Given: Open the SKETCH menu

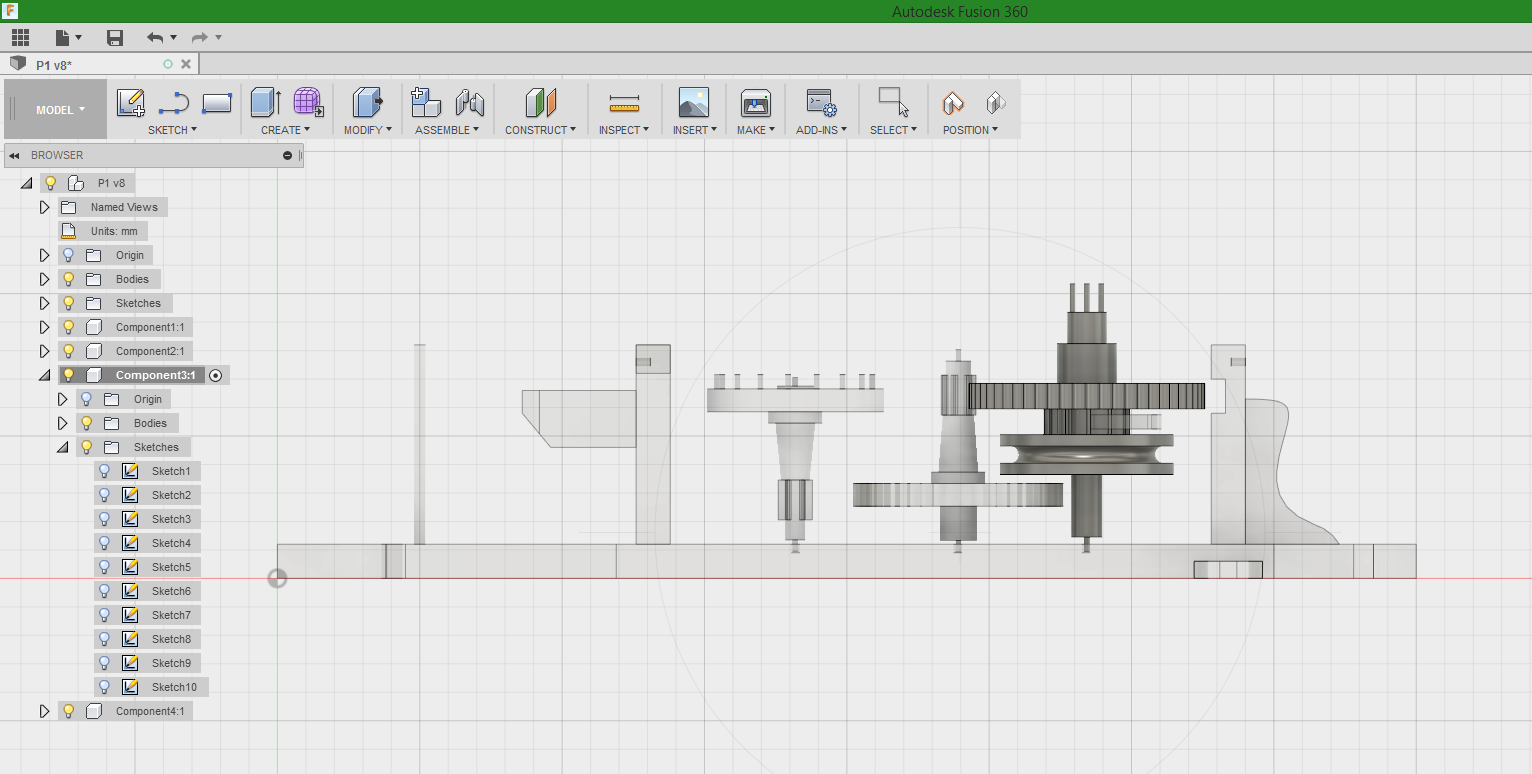Looking at the screenshot, I should coord(172,130).
